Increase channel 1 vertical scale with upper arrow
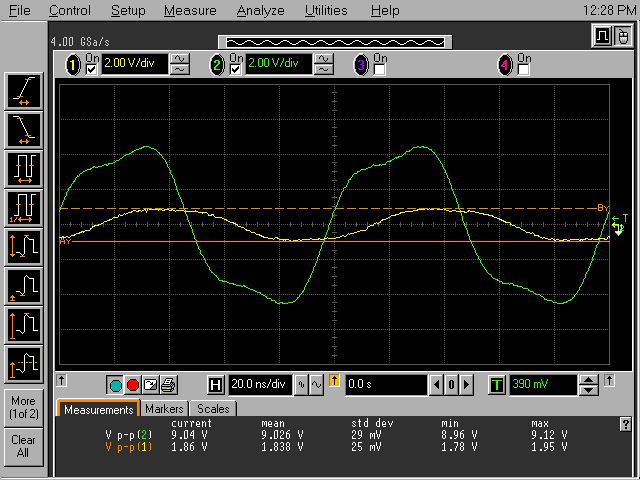Screen dimensions: 640x480 tap(179, 59)
